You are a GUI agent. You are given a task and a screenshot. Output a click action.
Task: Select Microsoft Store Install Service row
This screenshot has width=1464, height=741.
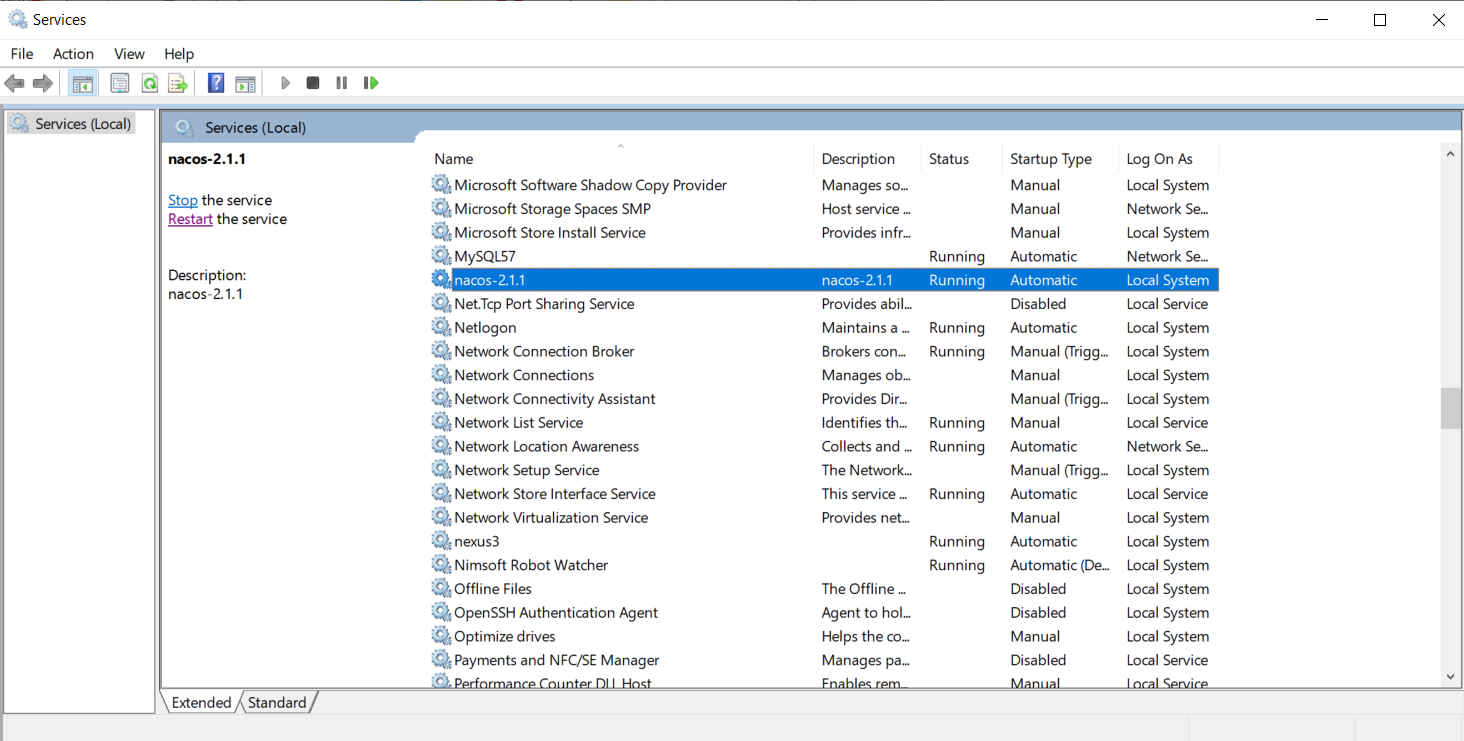point(824,232)
